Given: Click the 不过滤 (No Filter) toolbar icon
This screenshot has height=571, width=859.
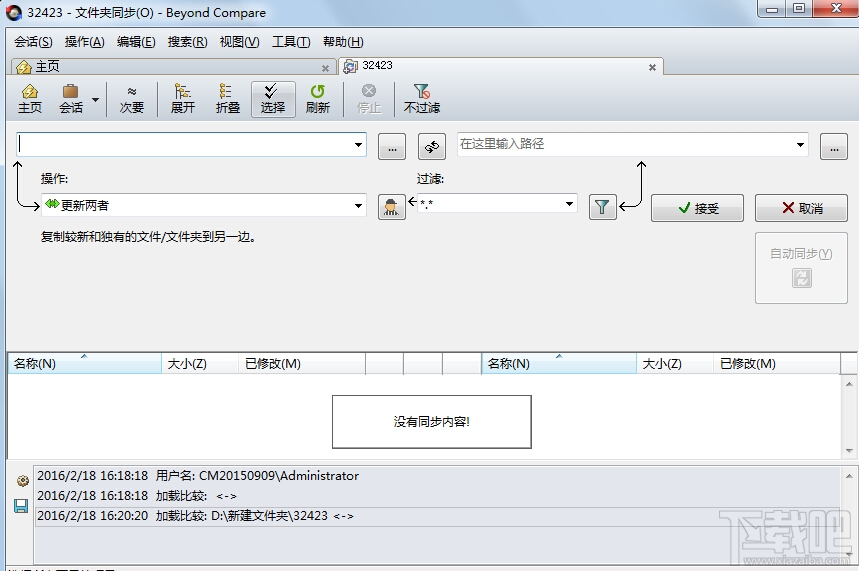Looking at the screenshot, I should (421, 99).
